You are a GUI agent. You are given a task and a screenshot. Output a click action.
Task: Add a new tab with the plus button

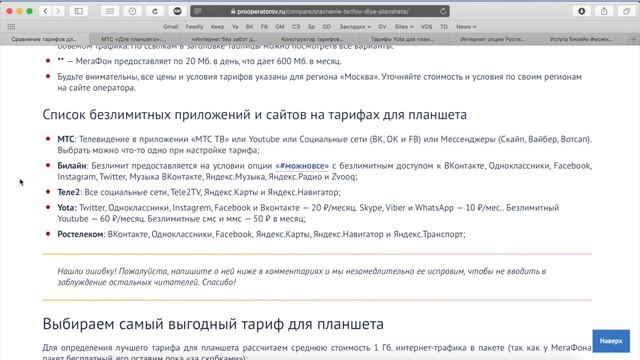coord(633,39)
